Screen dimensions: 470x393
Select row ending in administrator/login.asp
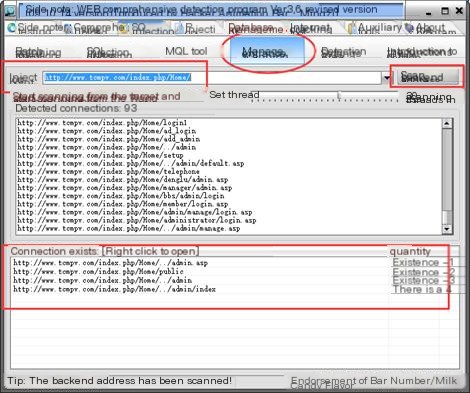[x=137, y=220]
